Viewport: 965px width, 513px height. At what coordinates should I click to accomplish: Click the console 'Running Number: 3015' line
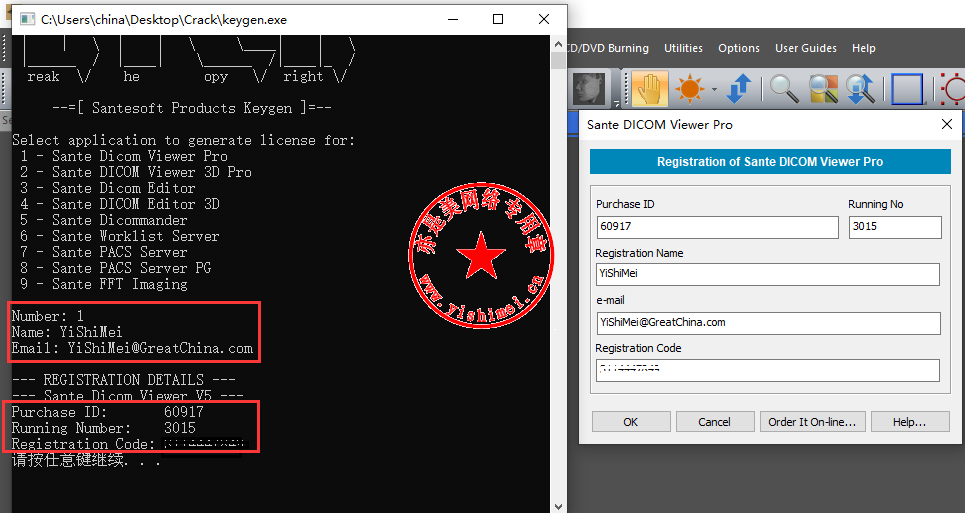[x=103, y=428]
